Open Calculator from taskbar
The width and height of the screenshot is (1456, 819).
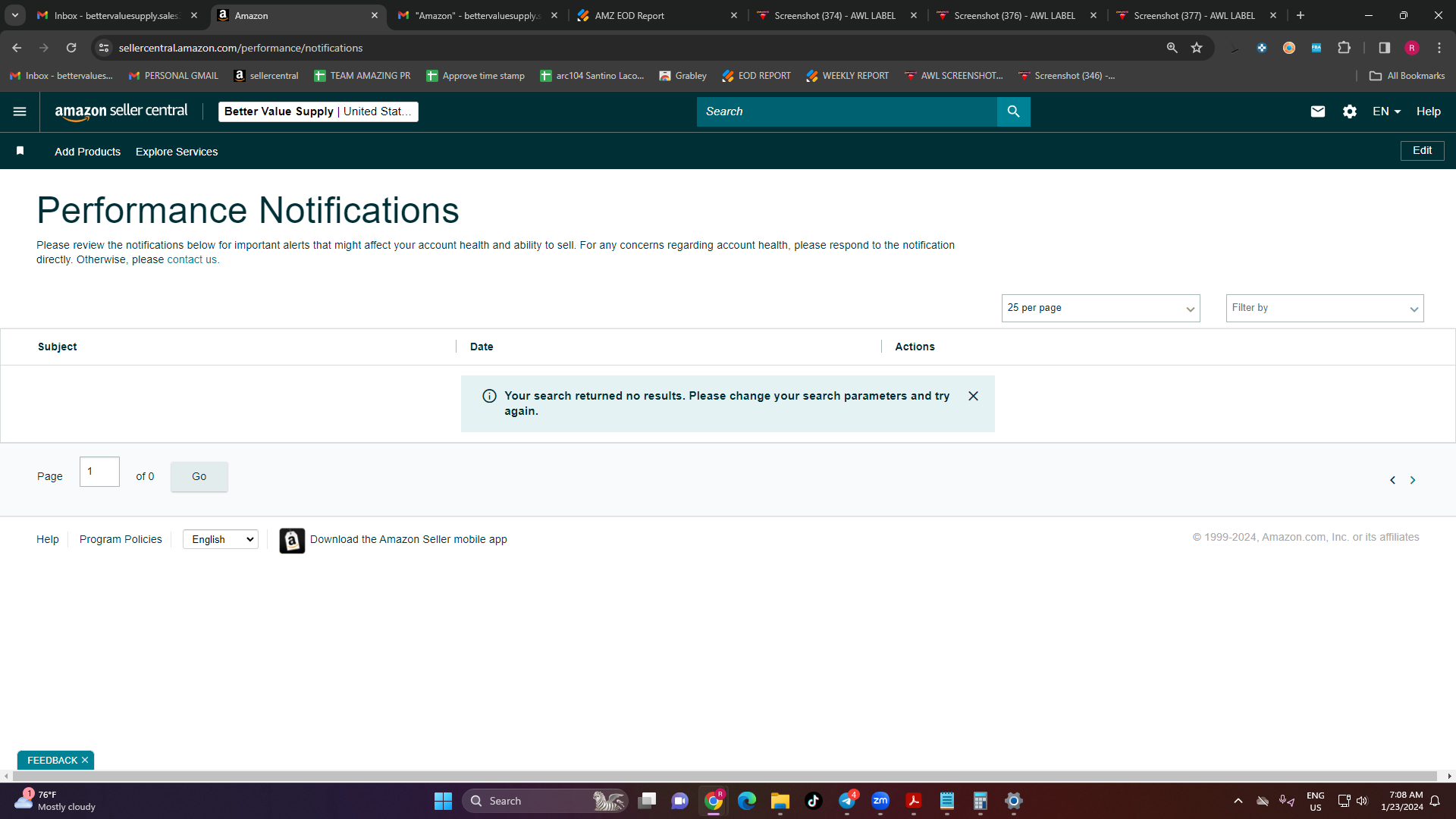pyautogui.click(x=981, y=801)
